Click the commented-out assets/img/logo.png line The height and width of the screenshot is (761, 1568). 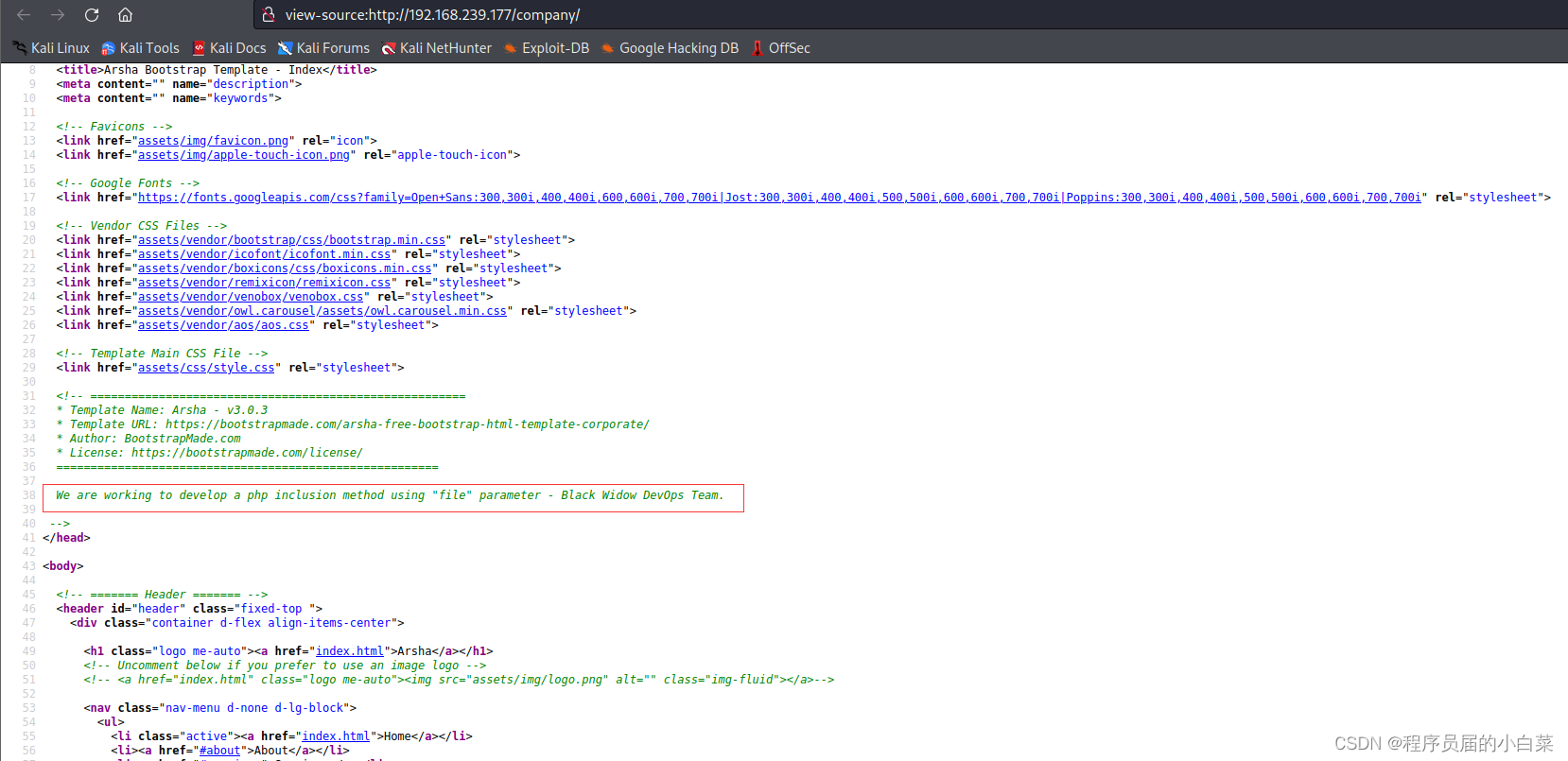coord(459,680)
